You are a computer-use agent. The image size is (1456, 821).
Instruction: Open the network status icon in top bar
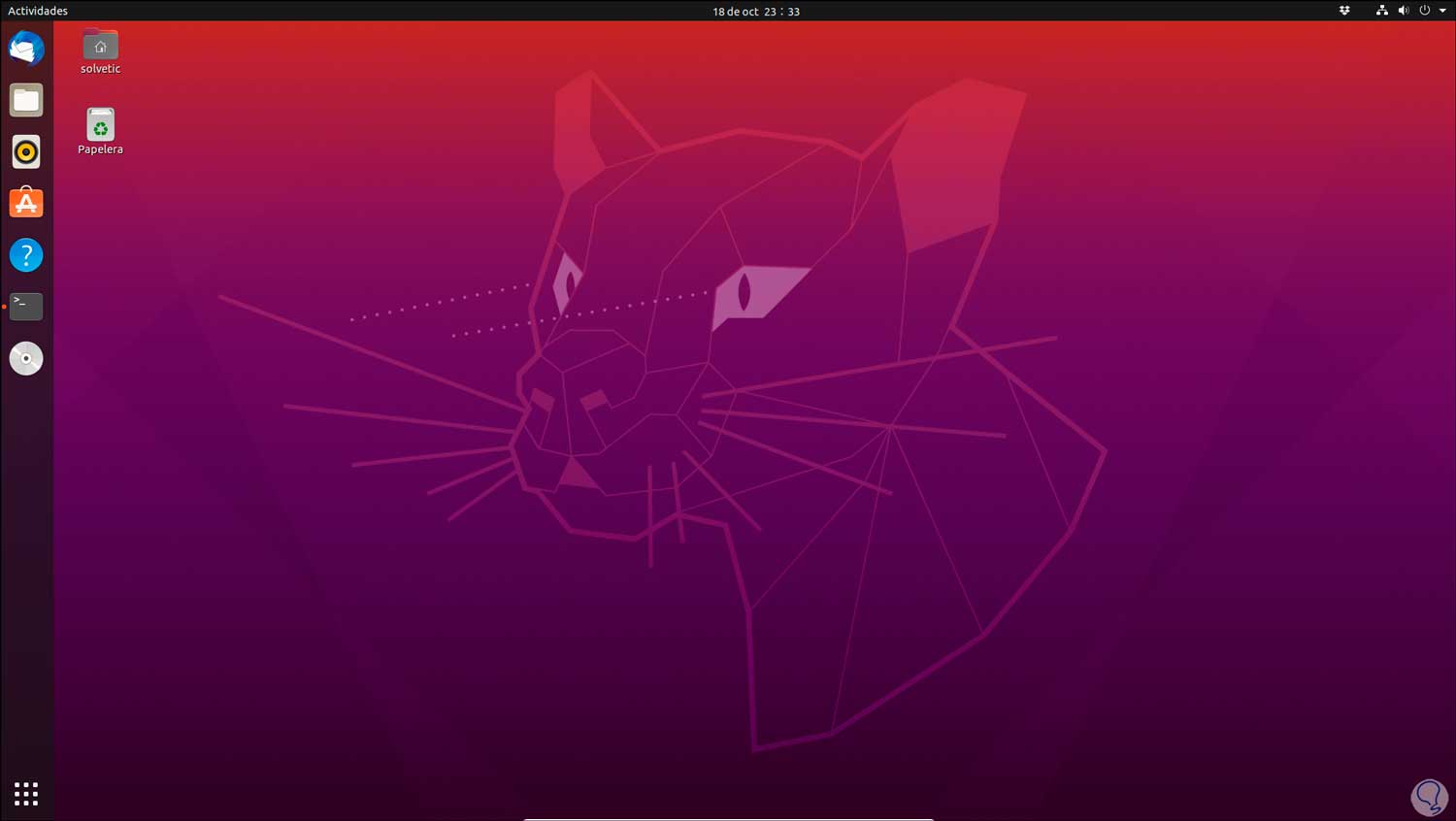(x=1382, y=11)
